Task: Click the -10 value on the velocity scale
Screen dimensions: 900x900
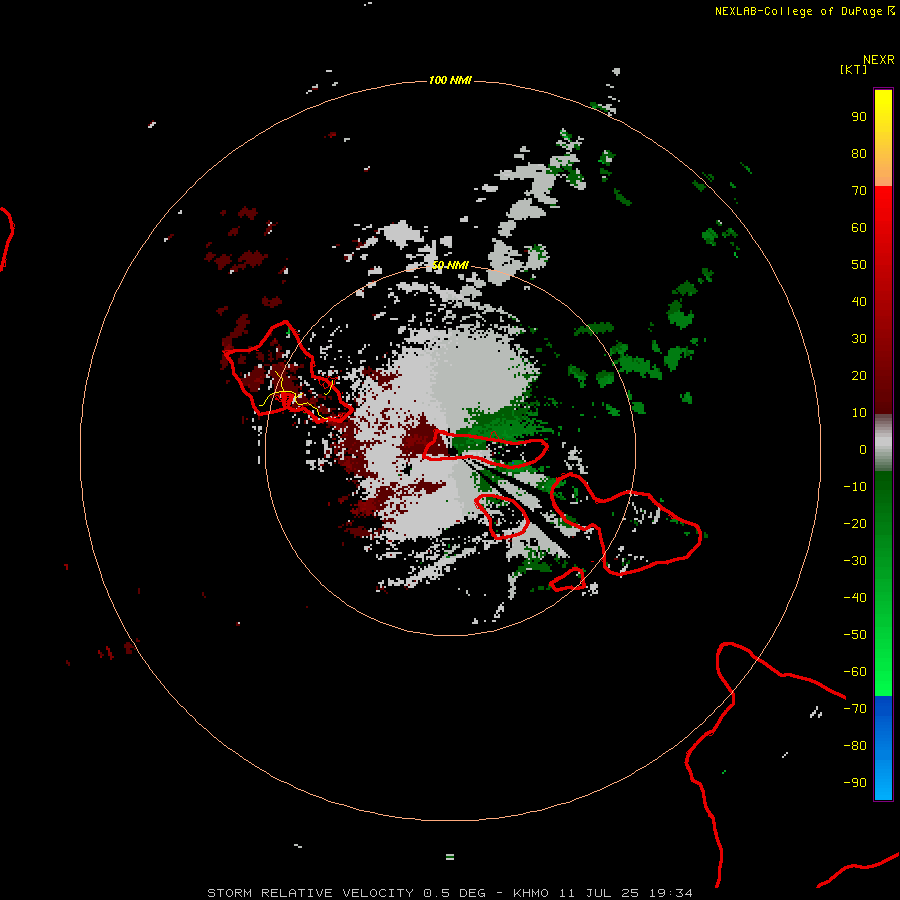Action: (x=855, y=487)
